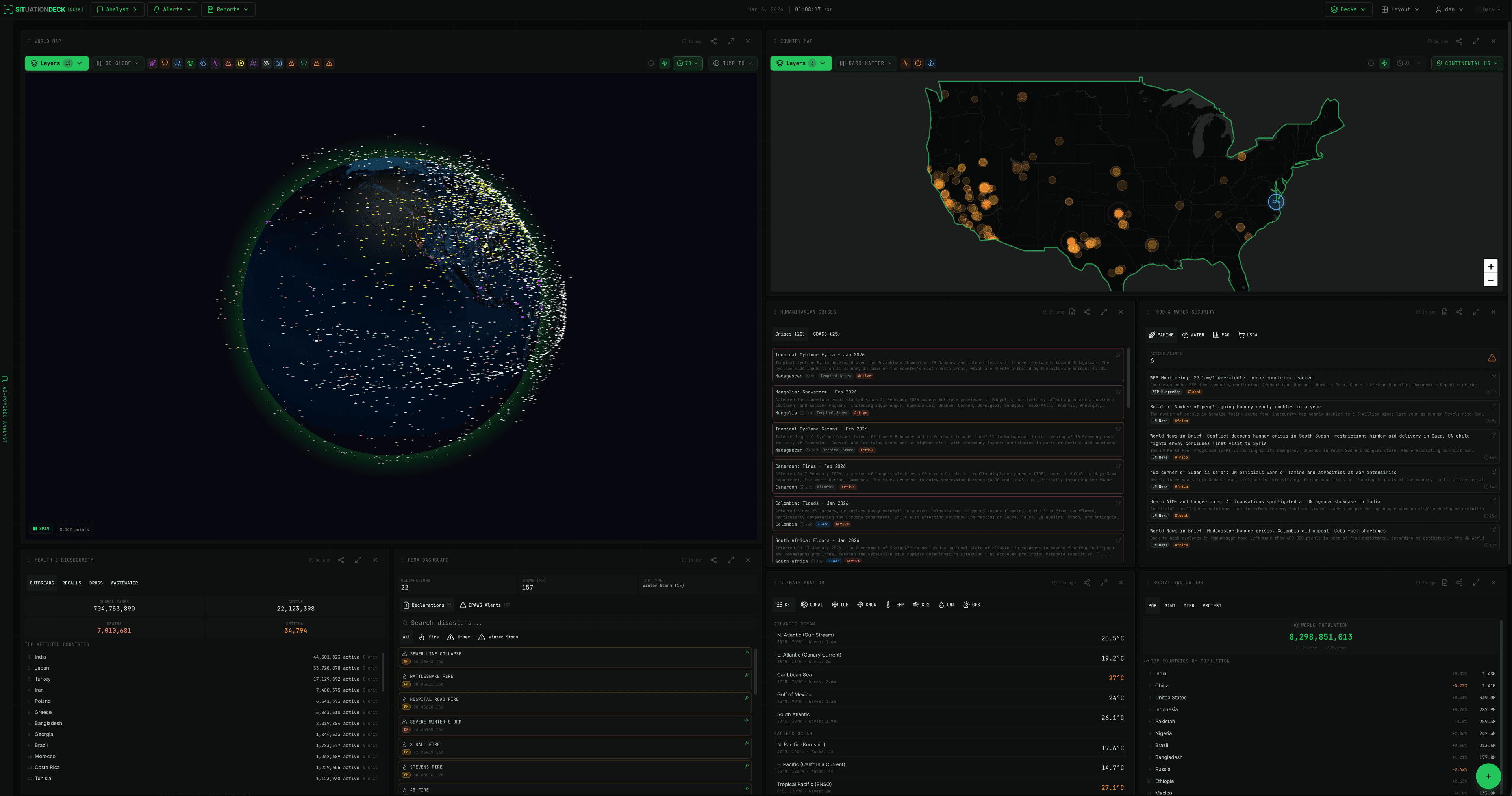Switch to GDACS (25) tab
The height and width of the screenshot is (796, 1512).
pos(826,334)
